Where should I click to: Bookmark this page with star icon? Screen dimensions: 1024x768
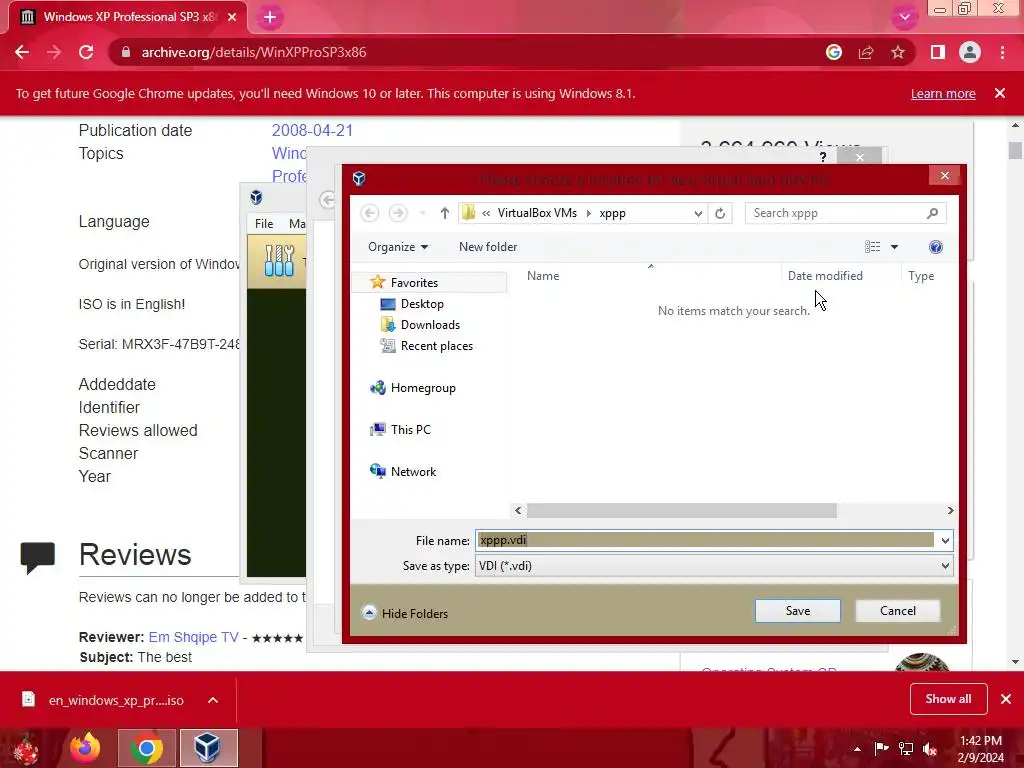[x=898, y=52]
